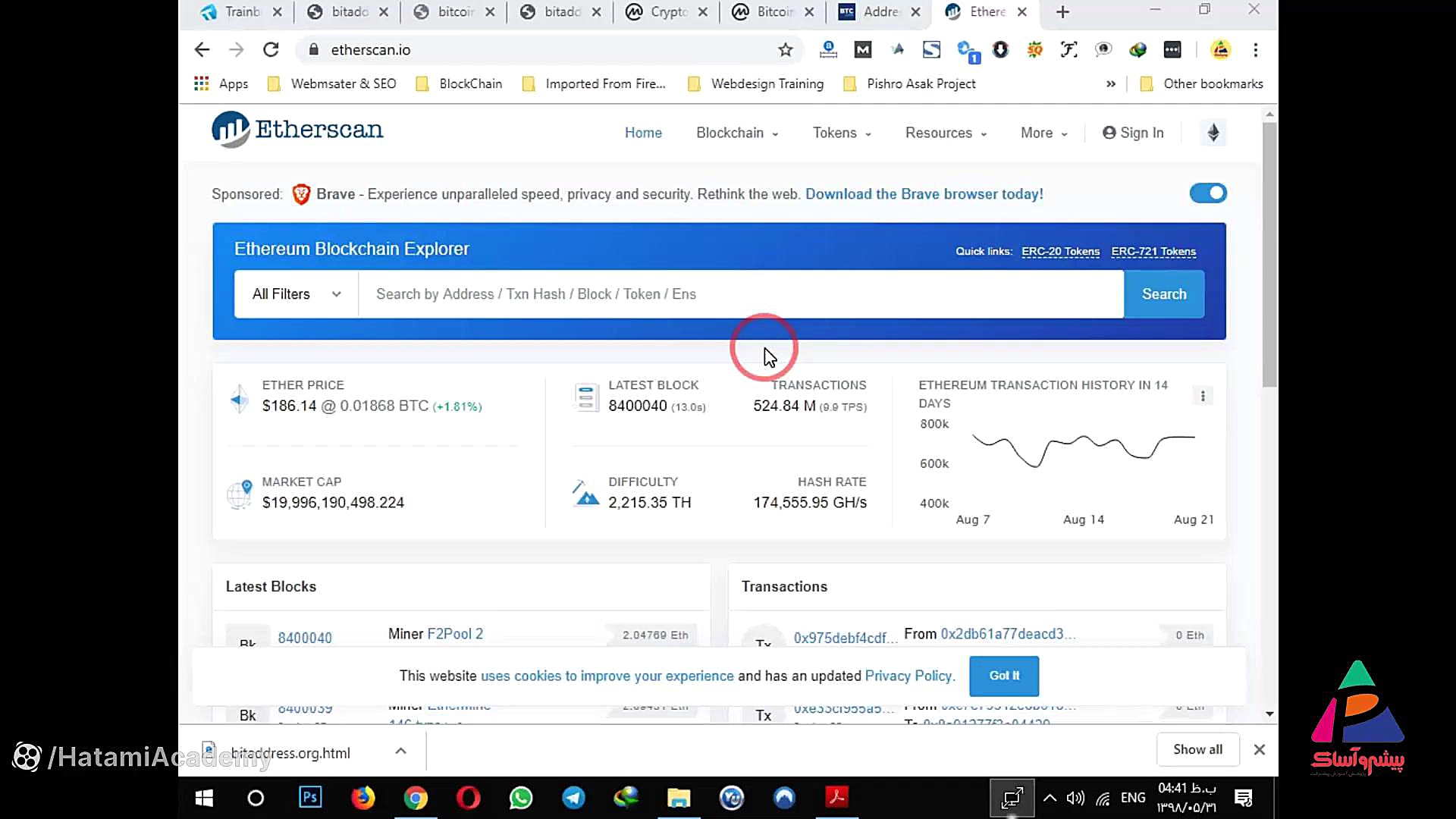Click the address search input field
Screen dimensions: 1456x819
(741, 294)
